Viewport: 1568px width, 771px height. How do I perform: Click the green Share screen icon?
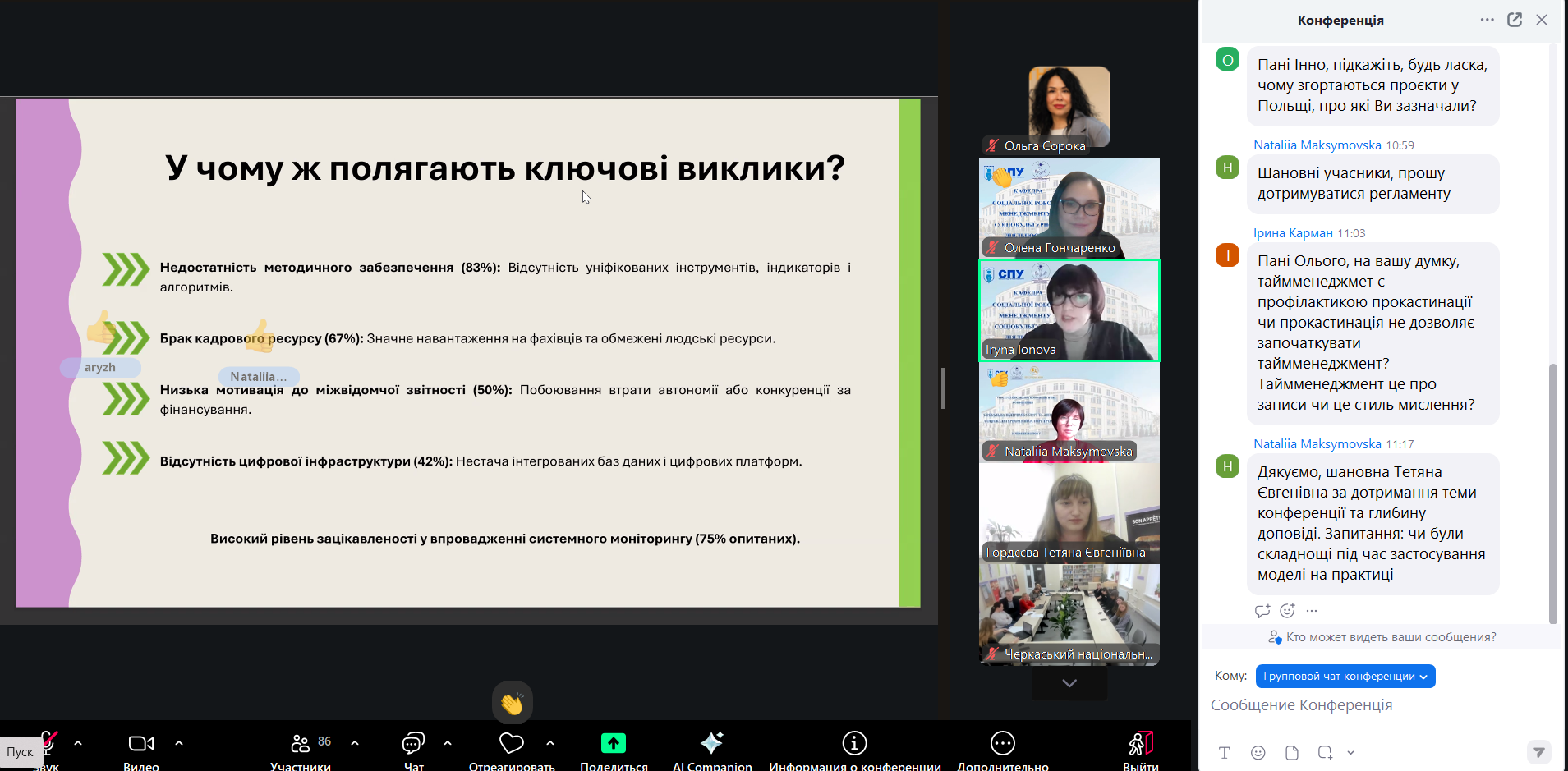click(x=613, y=744)
